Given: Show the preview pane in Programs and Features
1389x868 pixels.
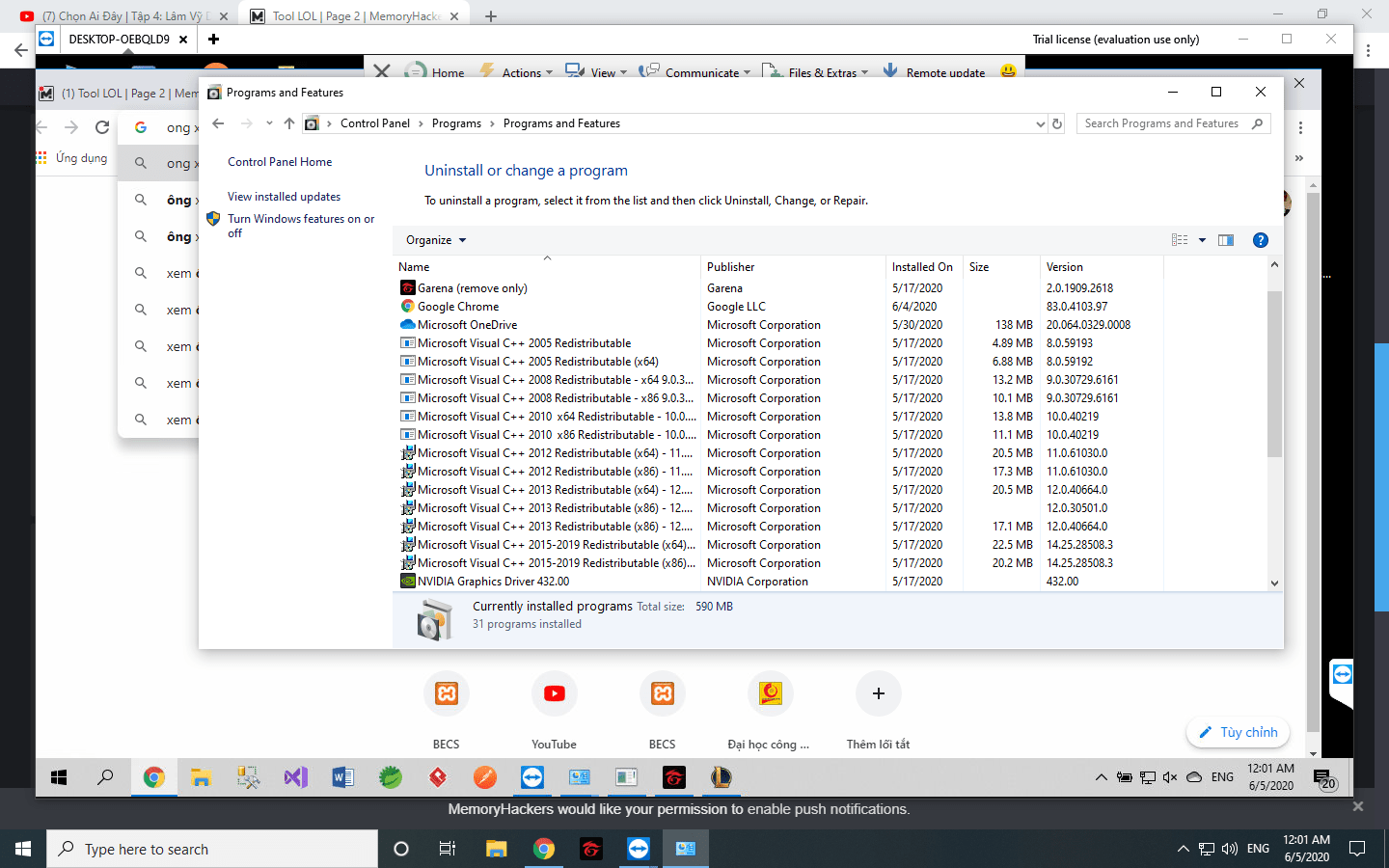Looking at the screenshot, I should coord(1226,240).
